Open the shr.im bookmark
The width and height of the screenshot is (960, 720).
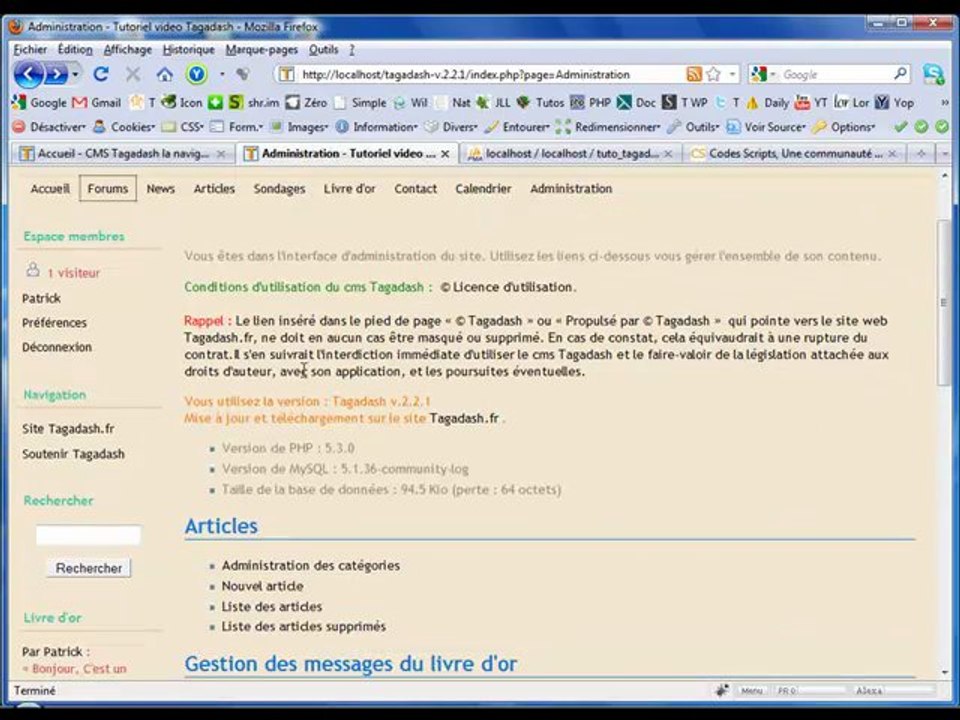point(254,102)
